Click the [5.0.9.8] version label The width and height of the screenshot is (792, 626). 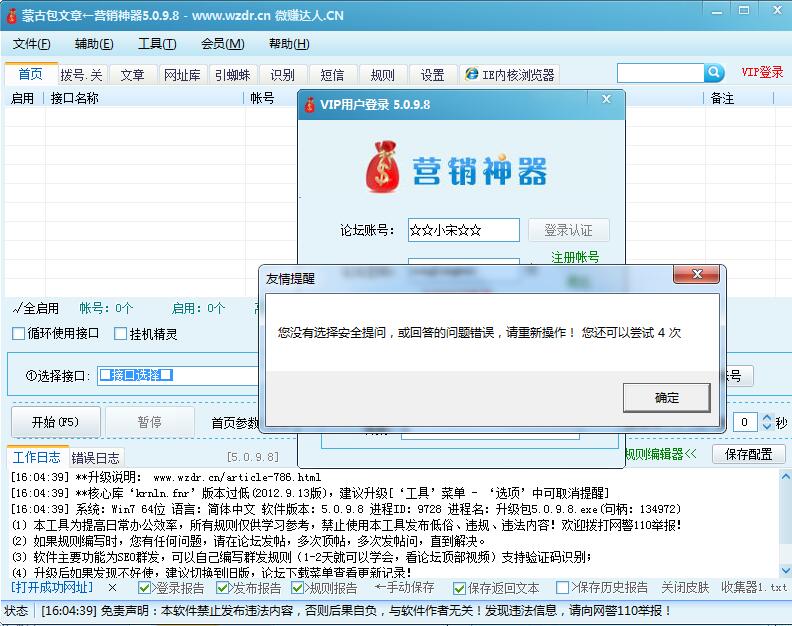tap(253, 457)
